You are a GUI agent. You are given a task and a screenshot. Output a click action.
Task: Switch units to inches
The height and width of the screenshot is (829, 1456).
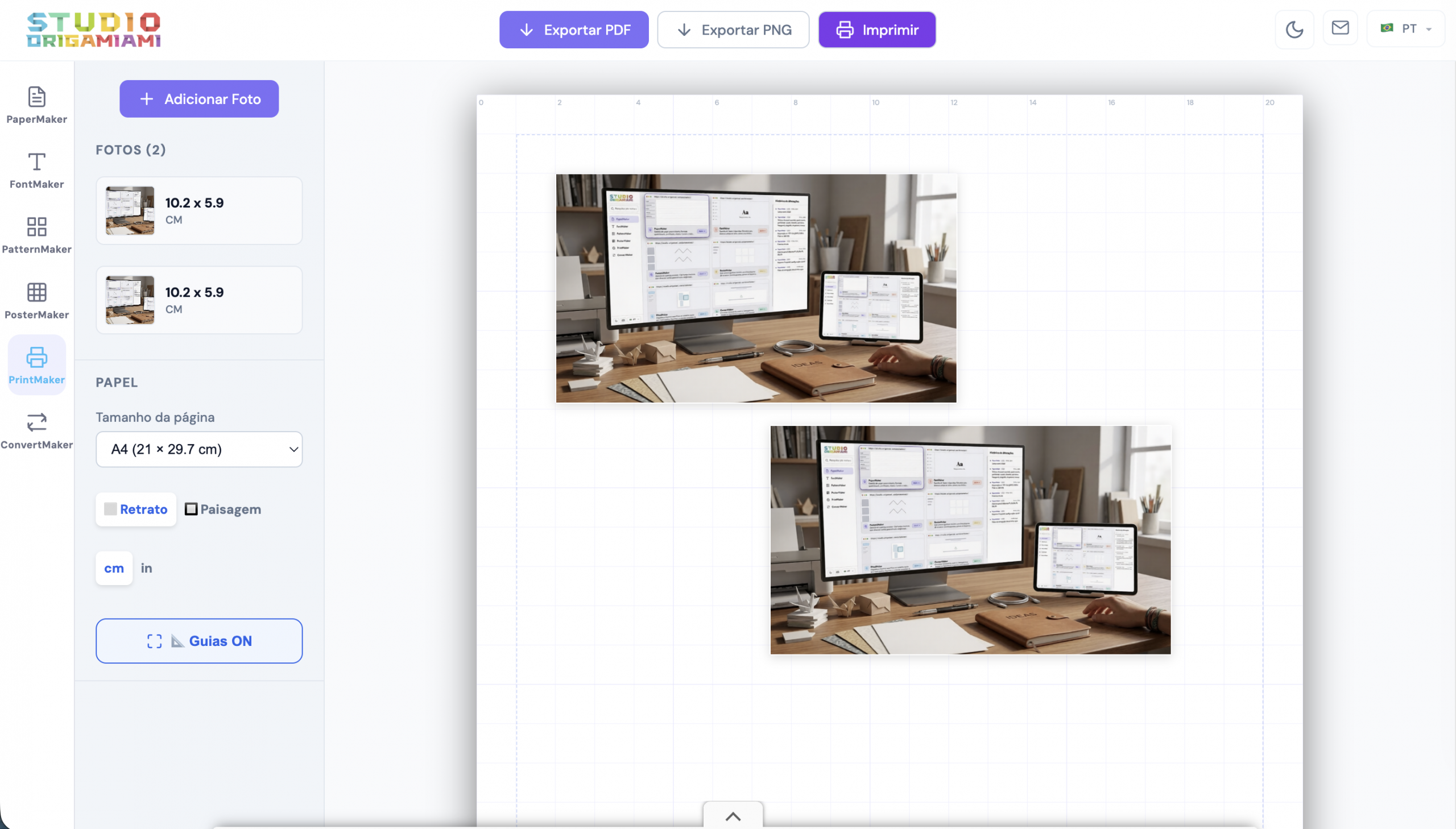point(146,567)
